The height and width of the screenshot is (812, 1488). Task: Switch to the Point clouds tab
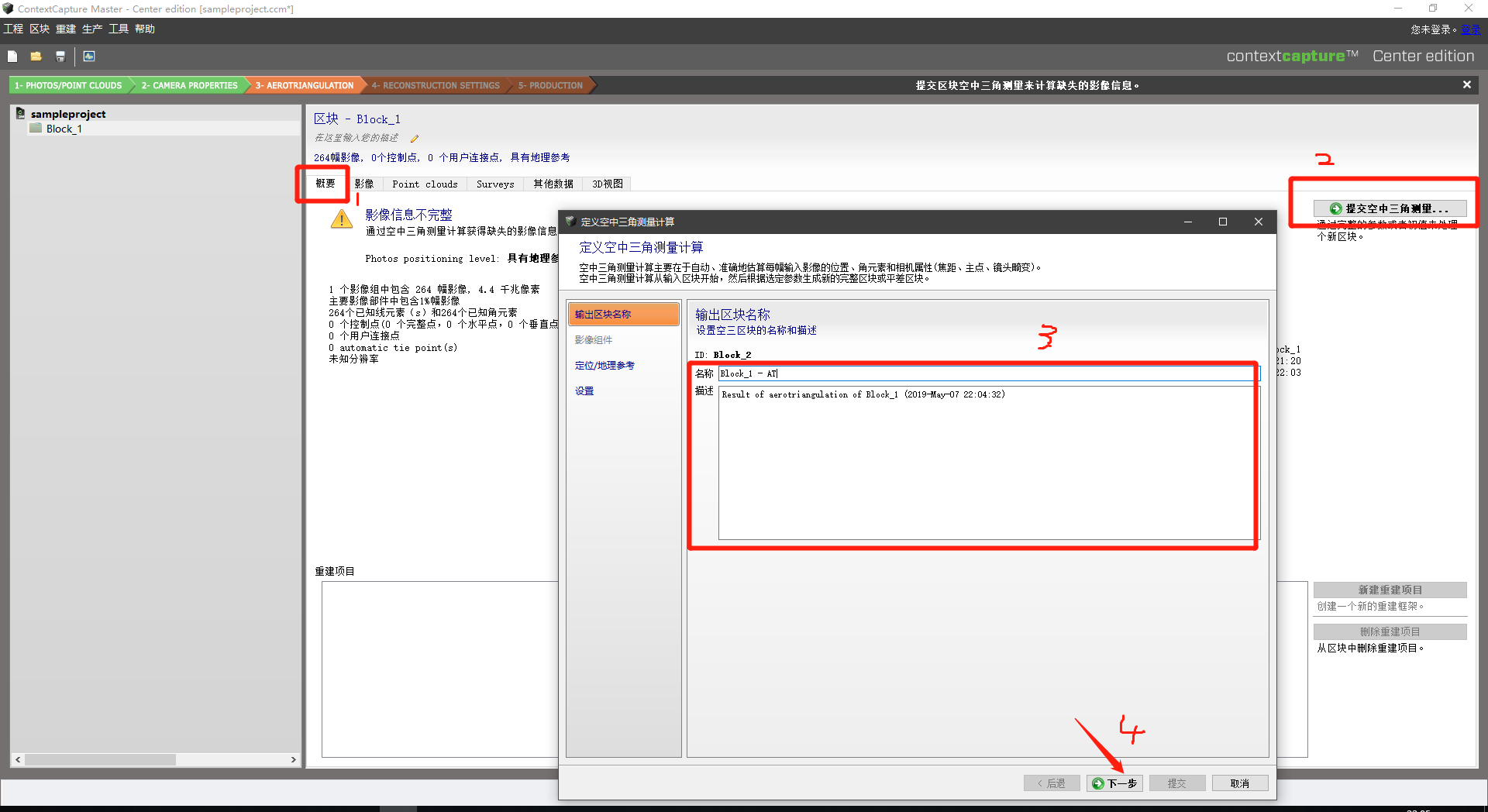click(425, 184)
